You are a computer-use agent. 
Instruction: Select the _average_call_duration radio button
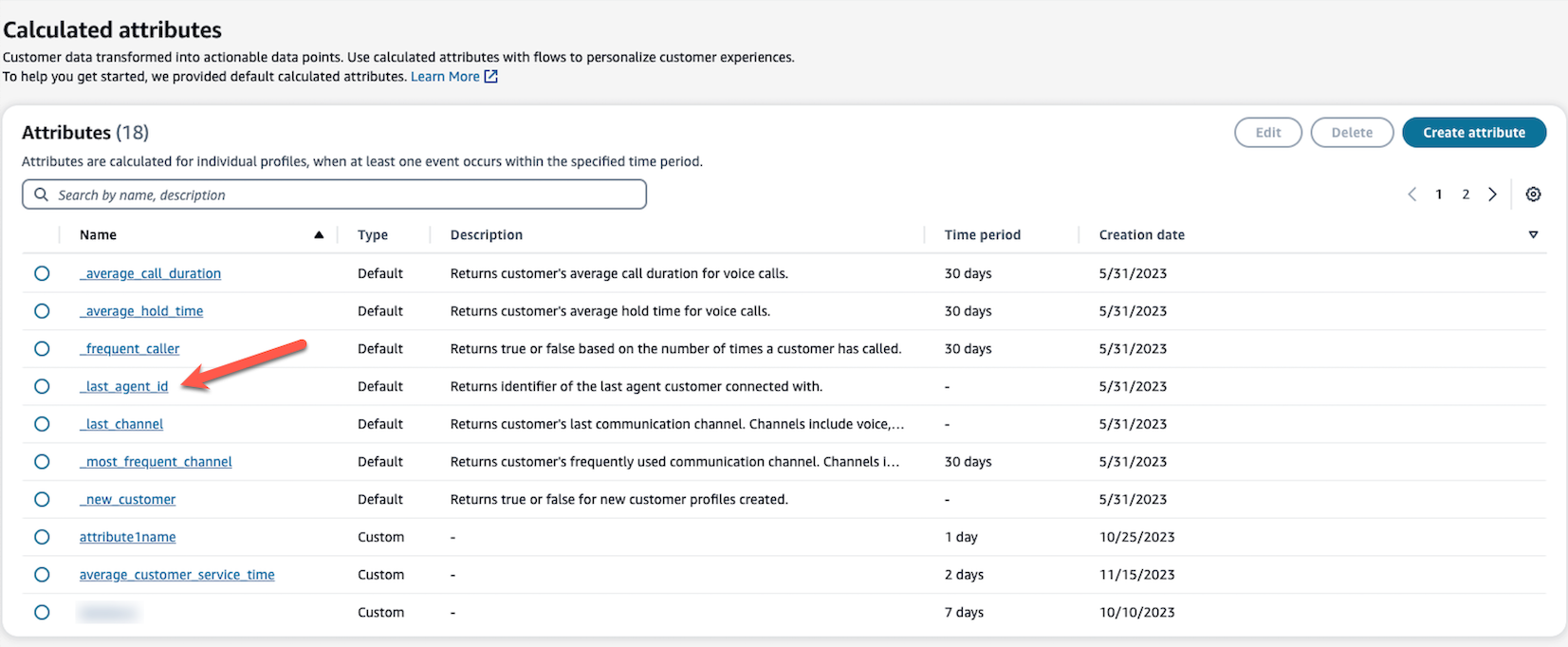(x=42, y=273)
